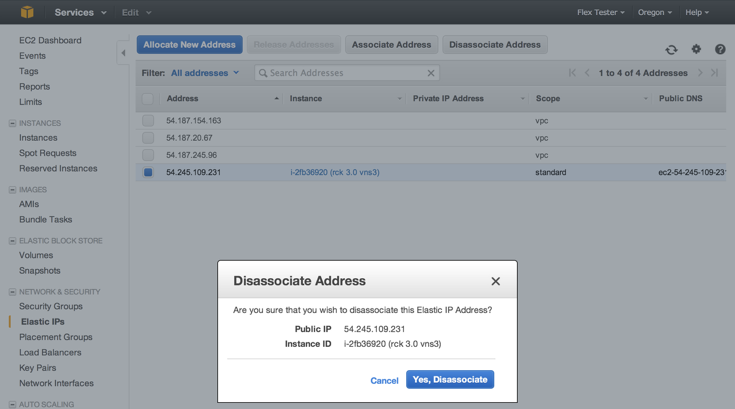The image size is (735, 409).
Task: Open the help question mark icon
Action: point(720,49)
